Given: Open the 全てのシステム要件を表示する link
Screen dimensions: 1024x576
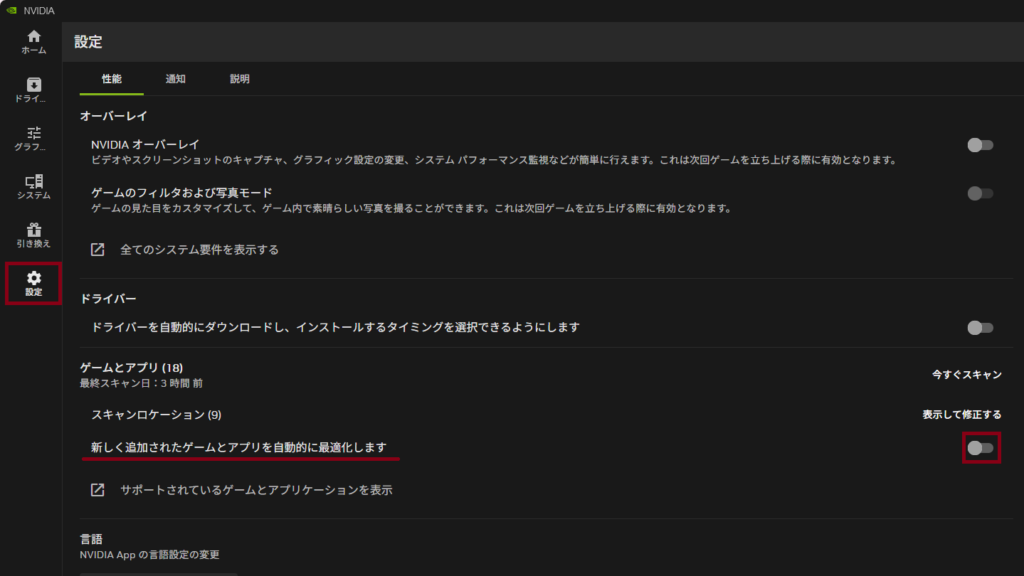Looking at the screenshot, I should [x=199, y=249].
